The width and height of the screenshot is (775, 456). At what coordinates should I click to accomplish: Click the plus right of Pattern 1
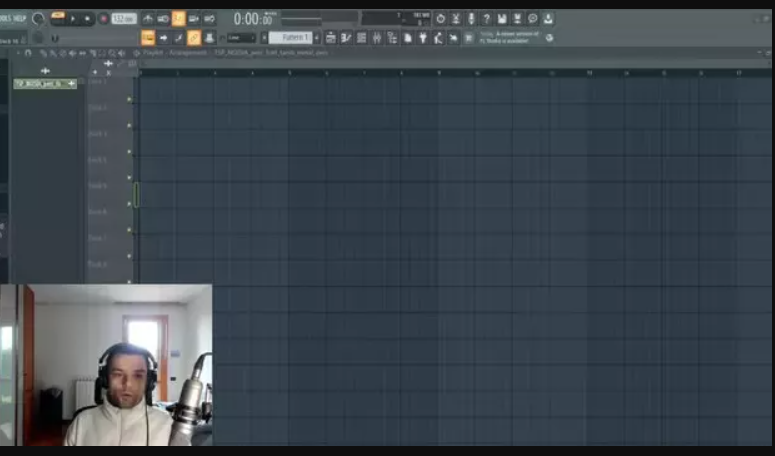pyautogui.click(x=317, y=38)
